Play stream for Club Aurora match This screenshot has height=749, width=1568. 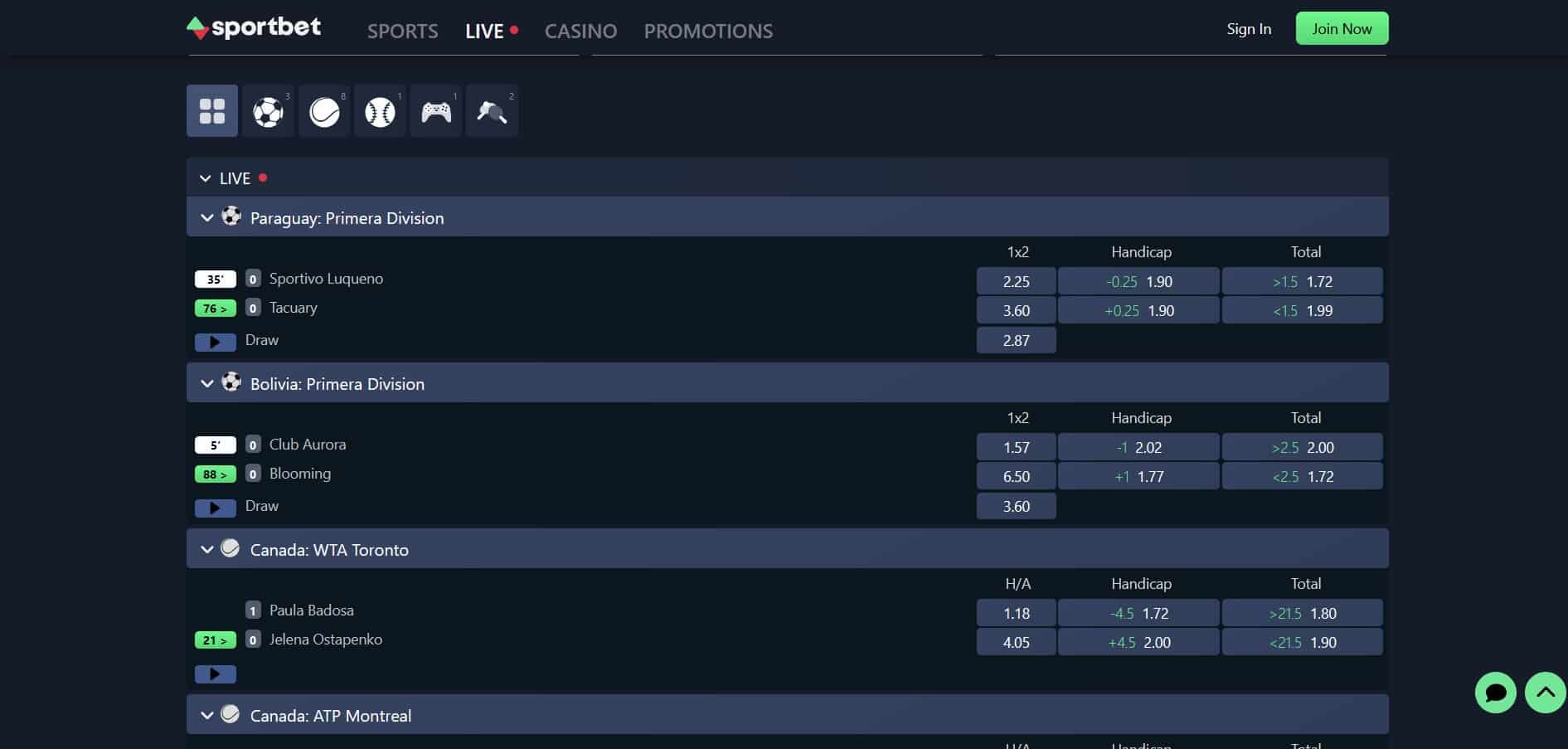[x=216, y=508]
